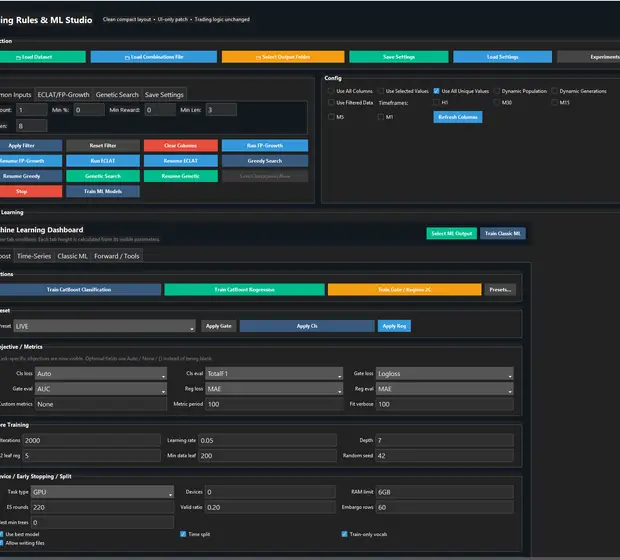The height and width of the screenshot is (560, 620).
Task: Enable the Use All Columns checkbox
Action: (x=331, y=91)
